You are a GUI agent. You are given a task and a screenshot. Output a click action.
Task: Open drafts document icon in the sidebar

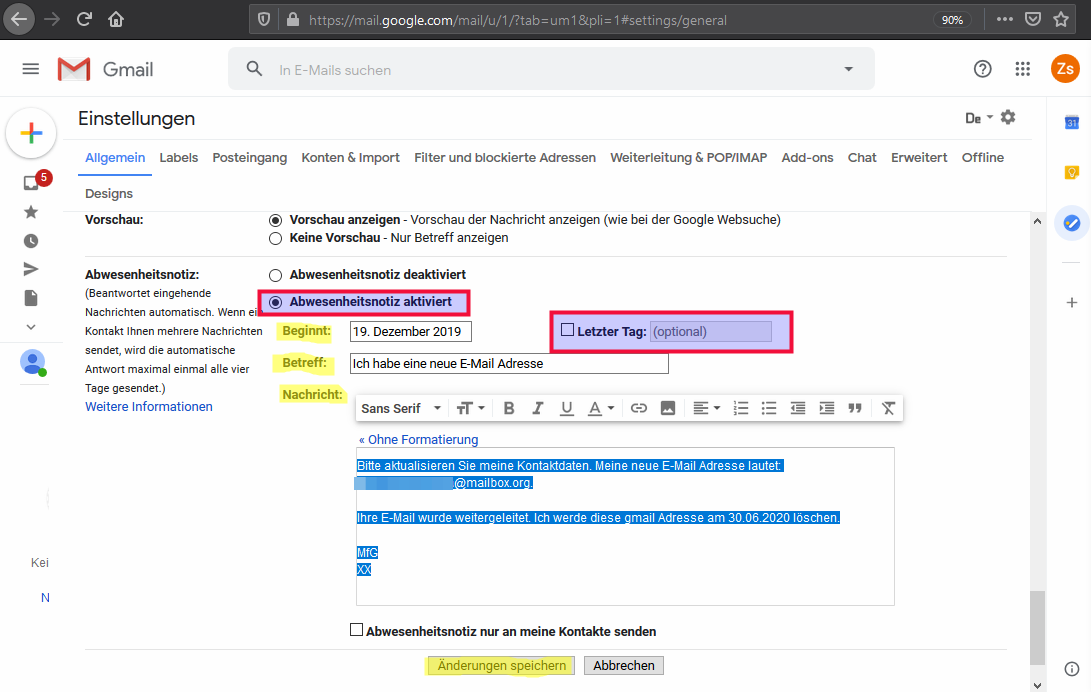click(31, 298)
